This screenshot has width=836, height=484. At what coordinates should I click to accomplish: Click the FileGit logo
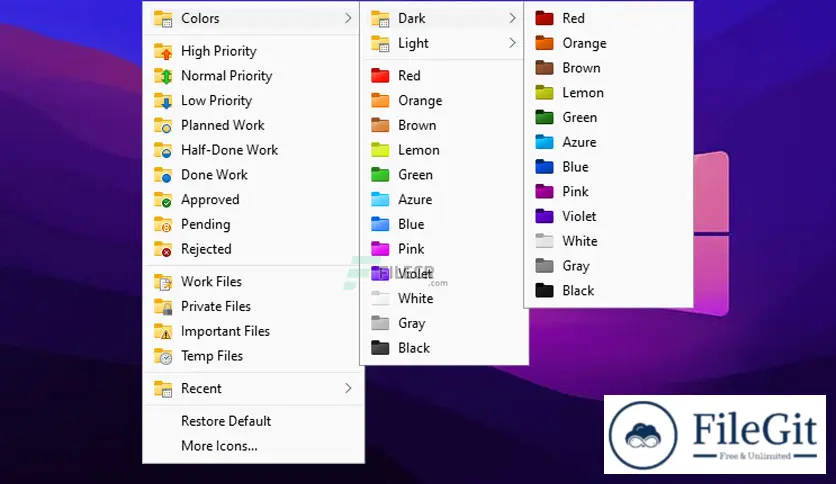coord(714,434)
